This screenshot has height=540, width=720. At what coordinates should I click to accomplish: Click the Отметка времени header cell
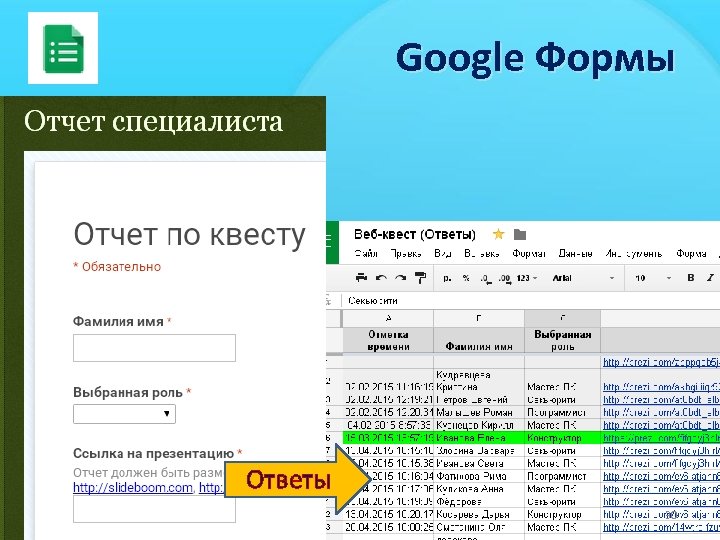tap(388, 340)
